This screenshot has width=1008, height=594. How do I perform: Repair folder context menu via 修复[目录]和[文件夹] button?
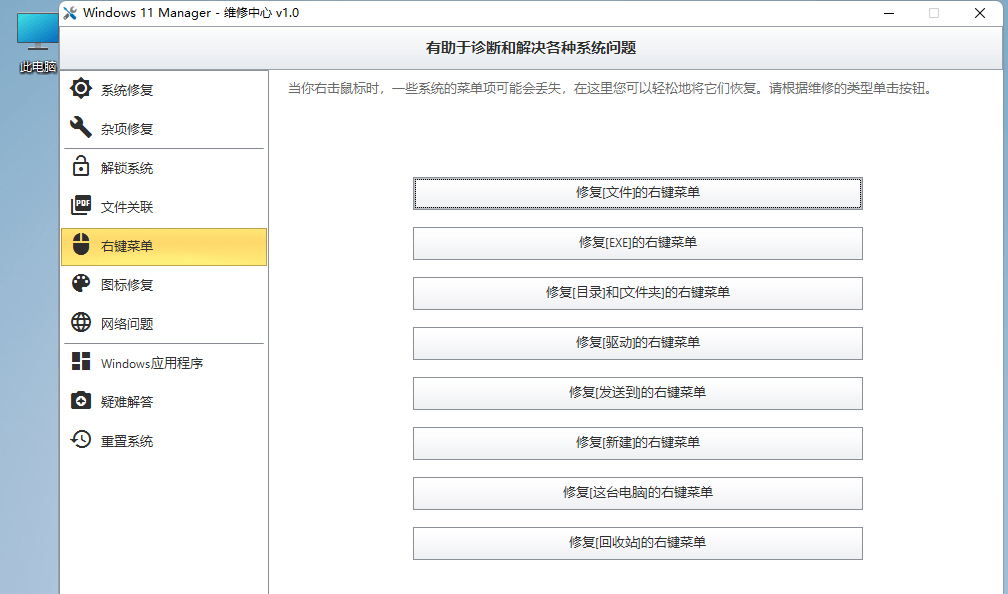[637, 293]
